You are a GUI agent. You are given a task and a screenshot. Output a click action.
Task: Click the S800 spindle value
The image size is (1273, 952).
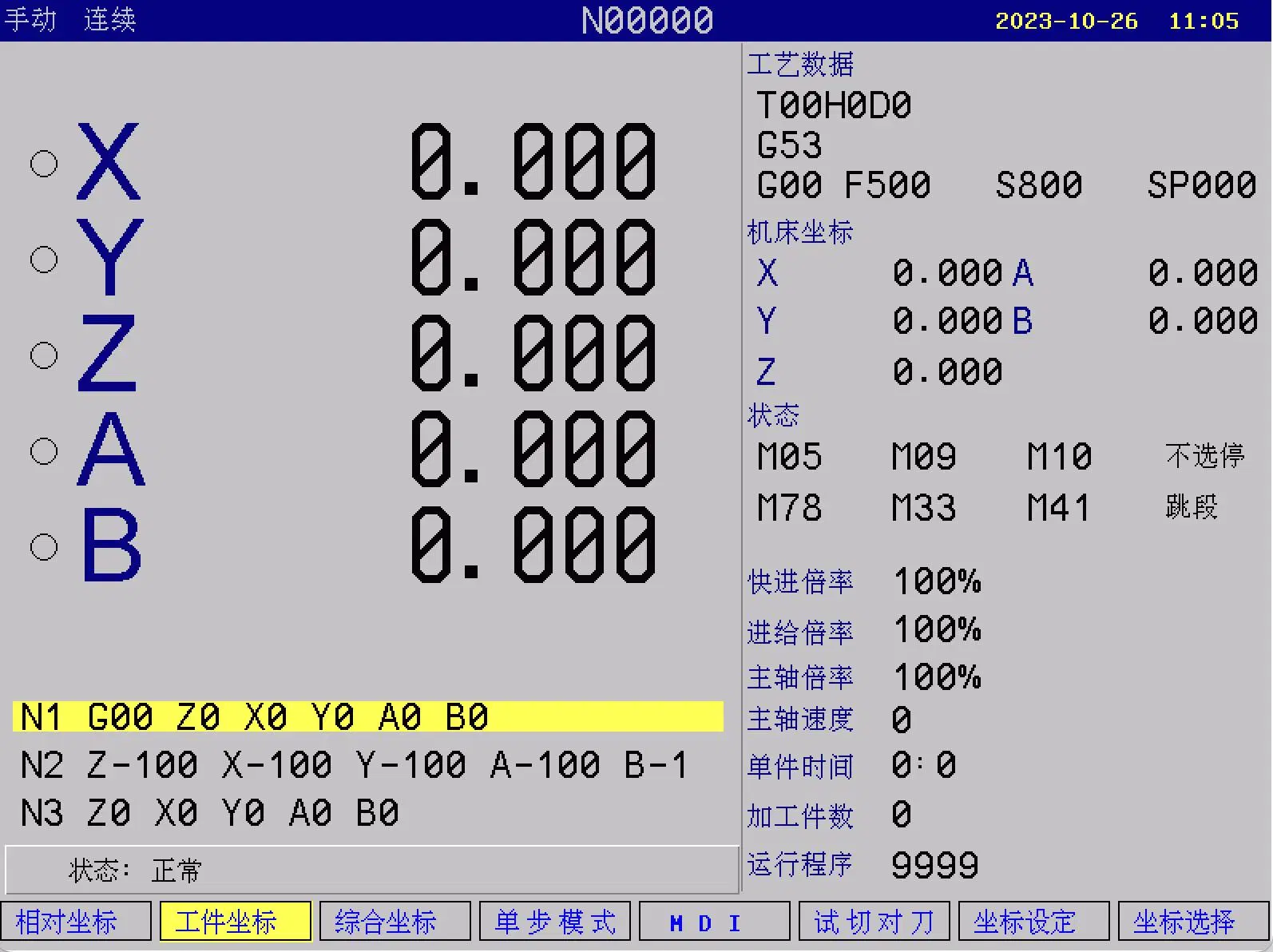(1039, 185)
